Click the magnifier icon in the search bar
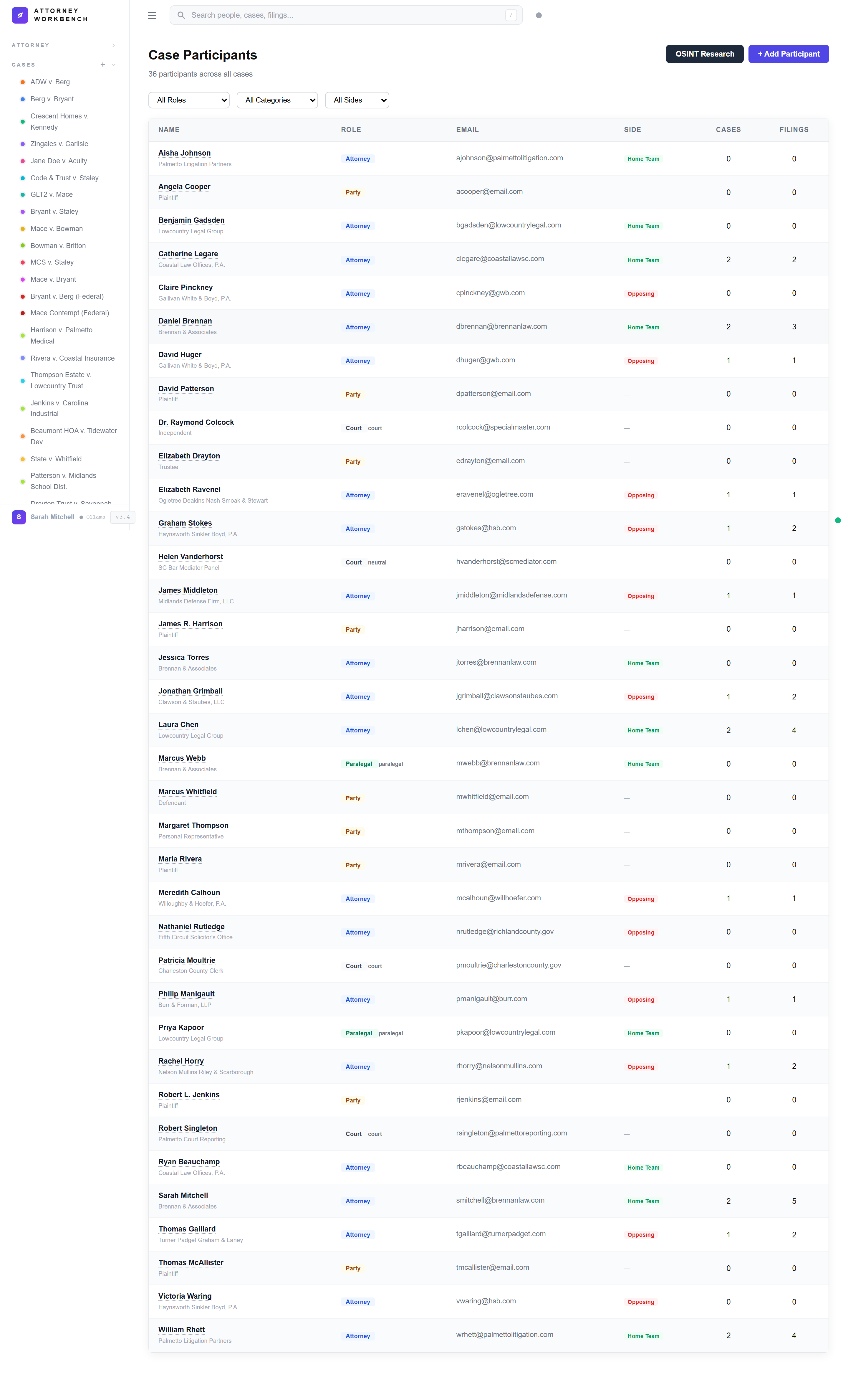848x1400 pixels. 181,15
